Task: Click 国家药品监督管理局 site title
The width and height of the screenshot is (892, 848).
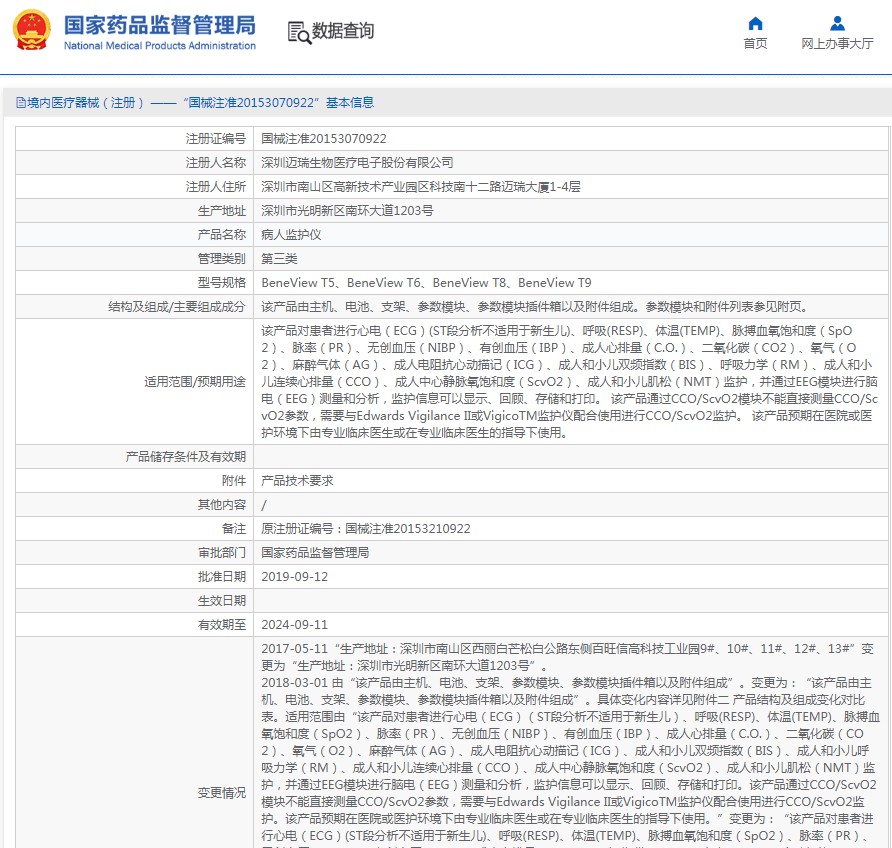Action: click(159, 25)
